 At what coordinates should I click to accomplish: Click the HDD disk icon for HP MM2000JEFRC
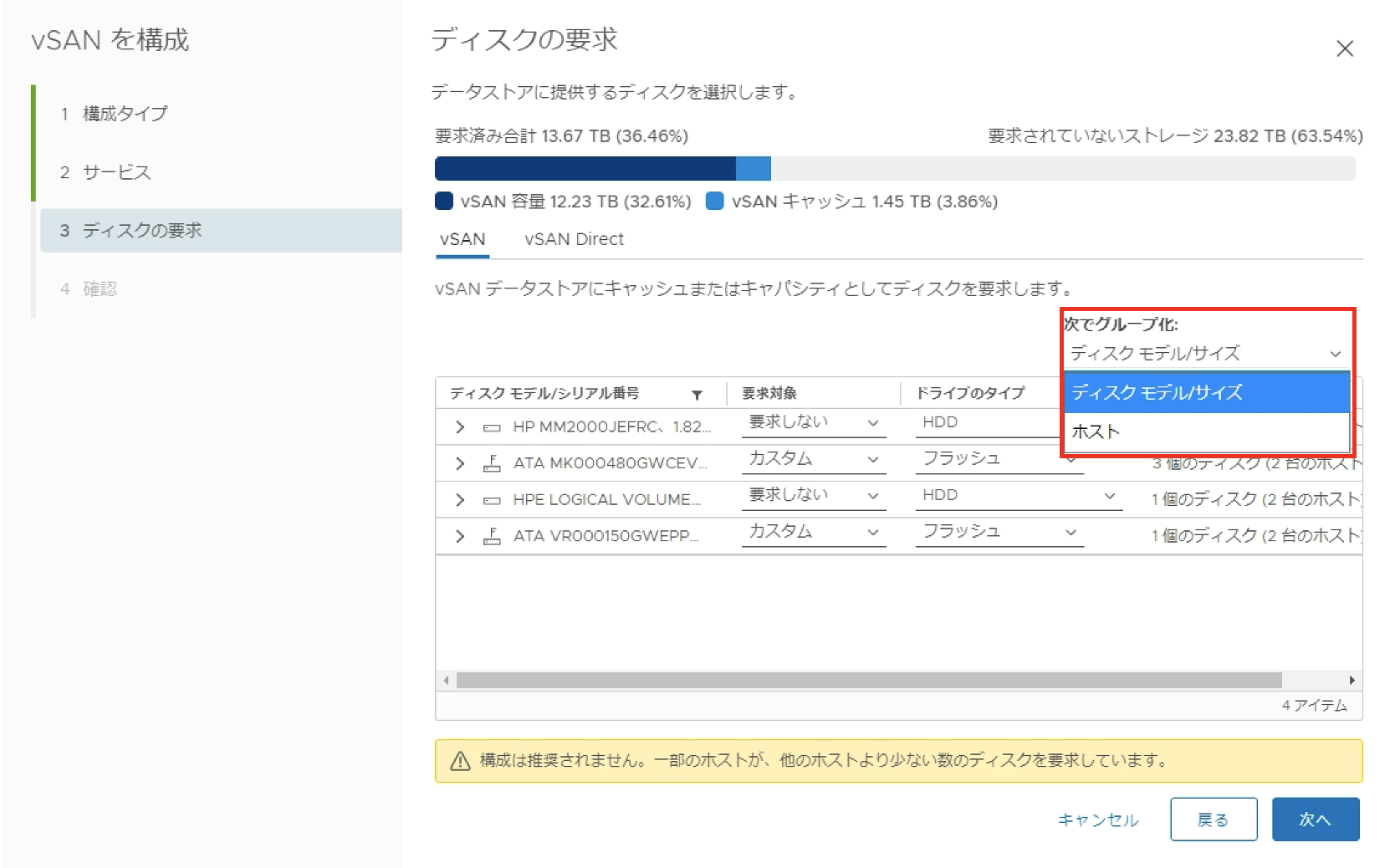(492, 427)
